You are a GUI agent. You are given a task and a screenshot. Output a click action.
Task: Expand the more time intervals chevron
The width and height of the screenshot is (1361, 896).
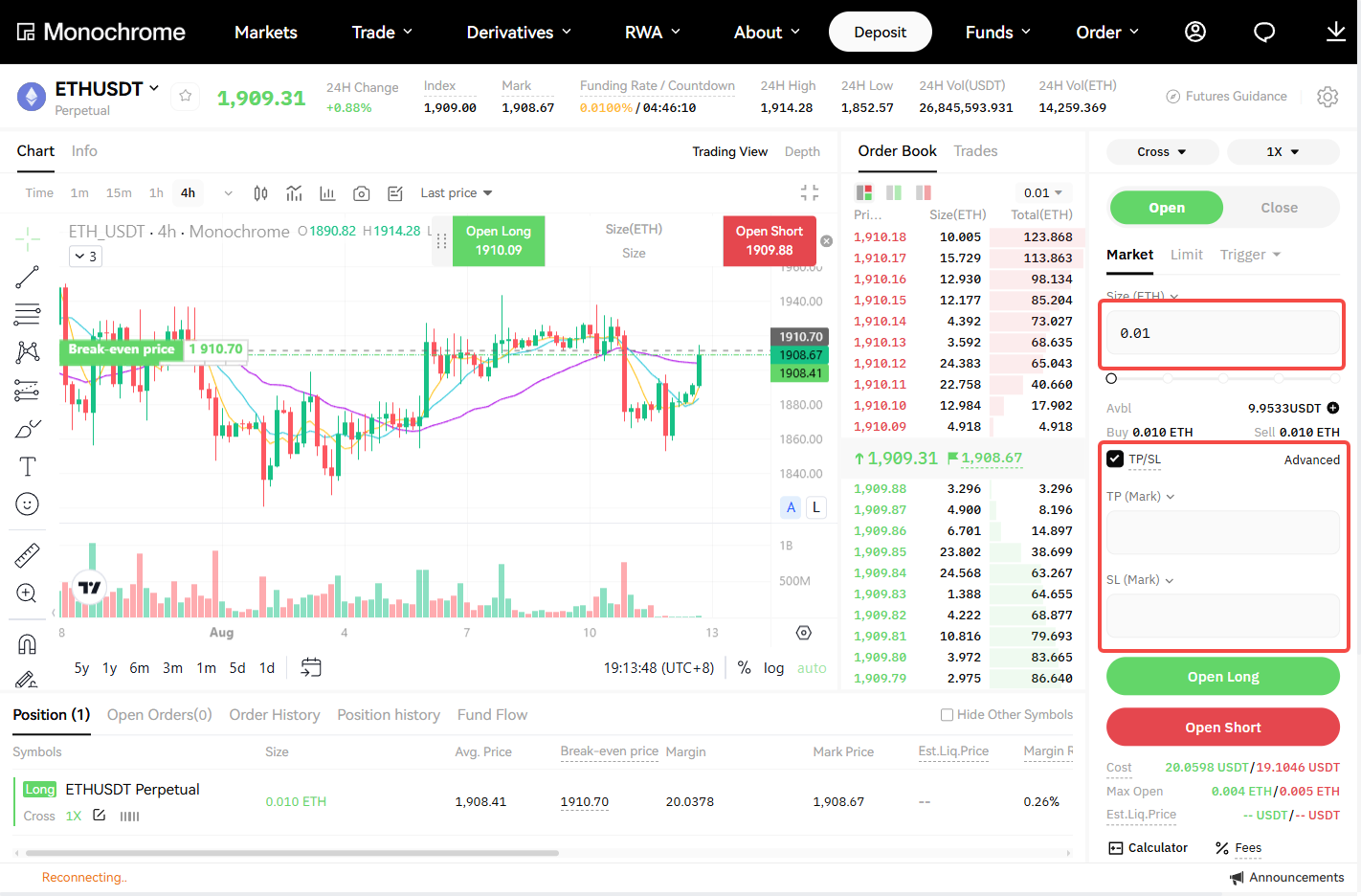click(228, 193)
